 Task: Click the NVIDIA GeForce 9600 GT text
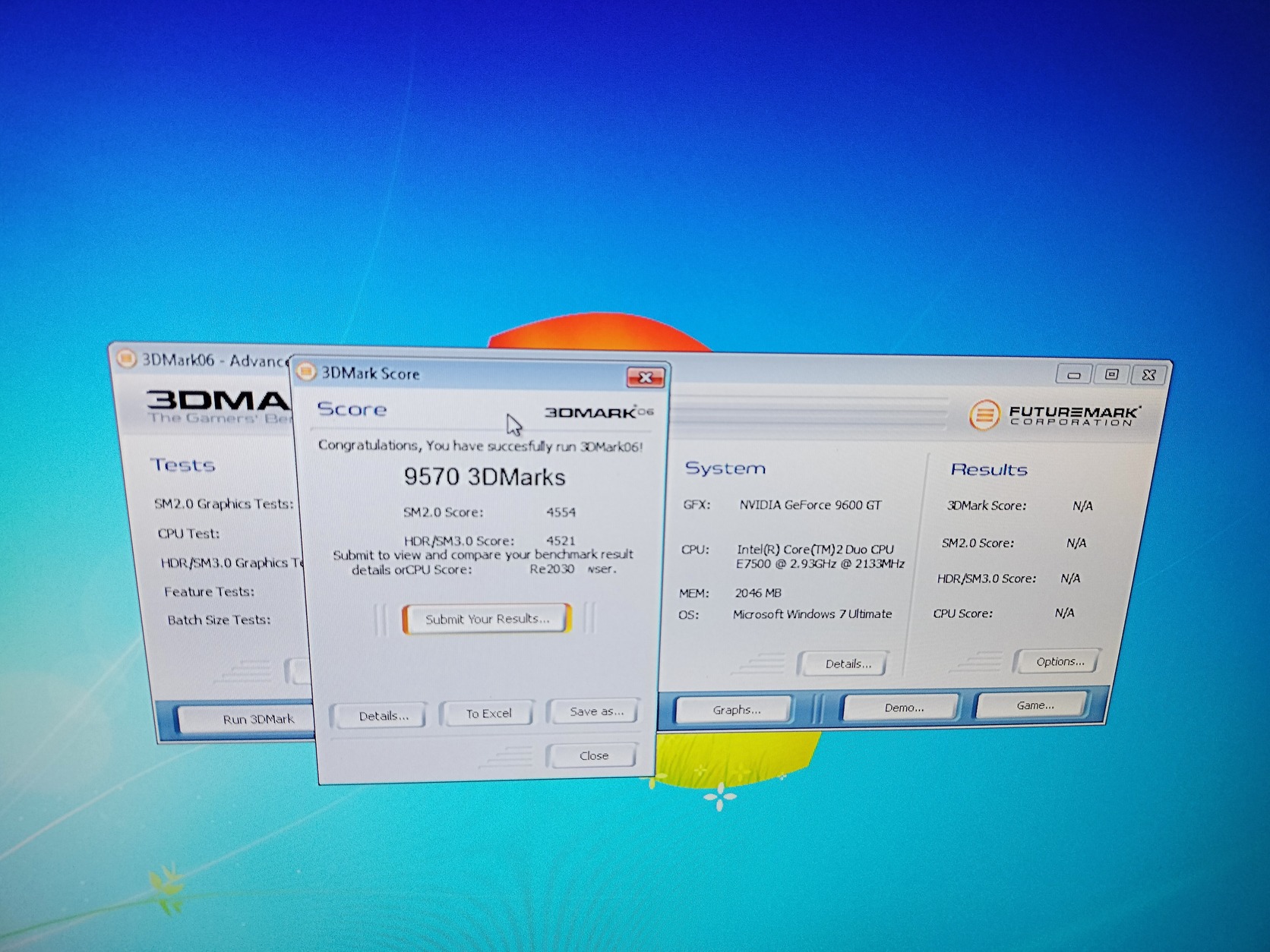tap(810, 505)
